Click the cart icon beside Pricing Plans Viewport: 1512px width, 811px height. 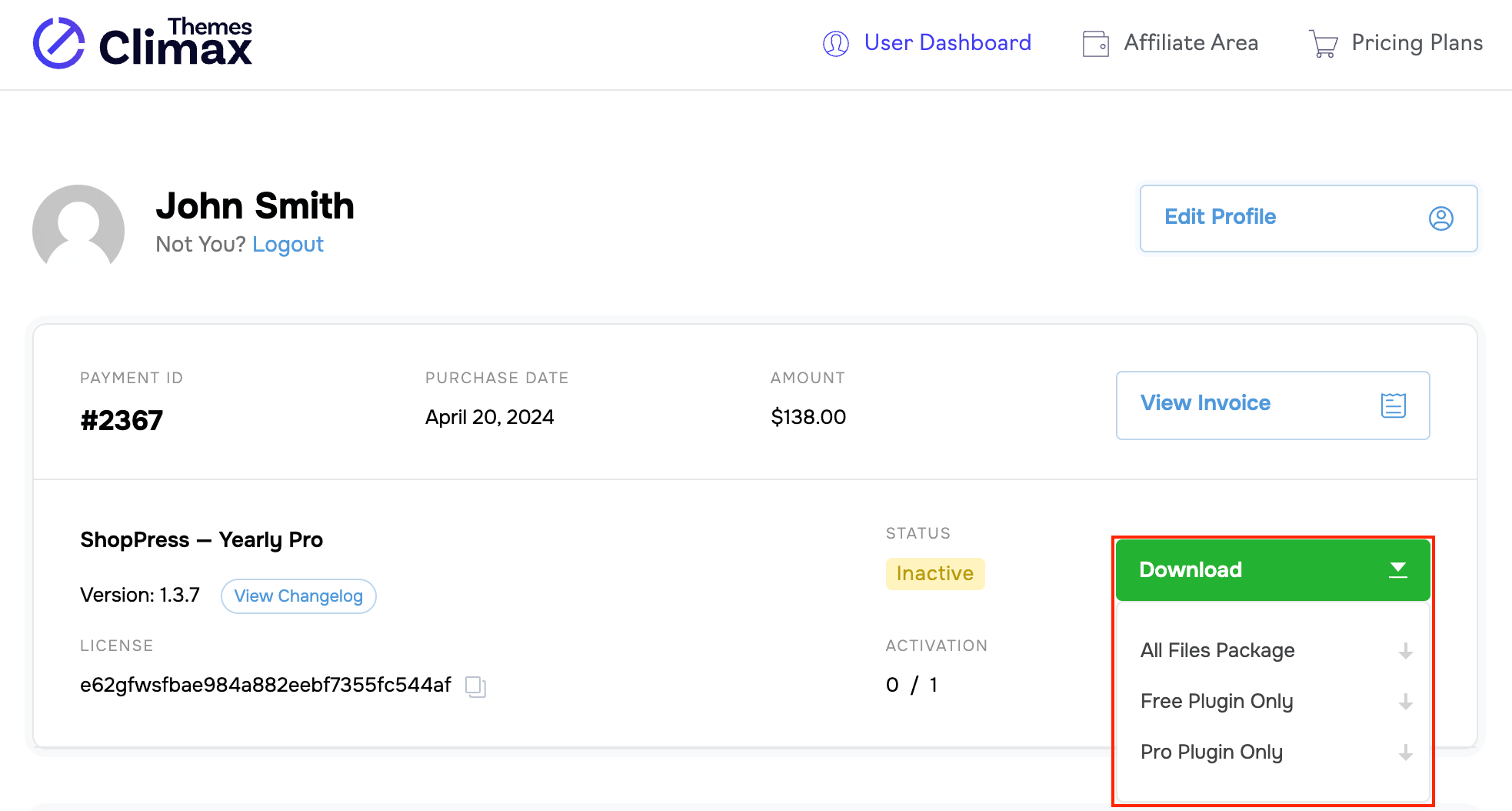pos(1323,44)
